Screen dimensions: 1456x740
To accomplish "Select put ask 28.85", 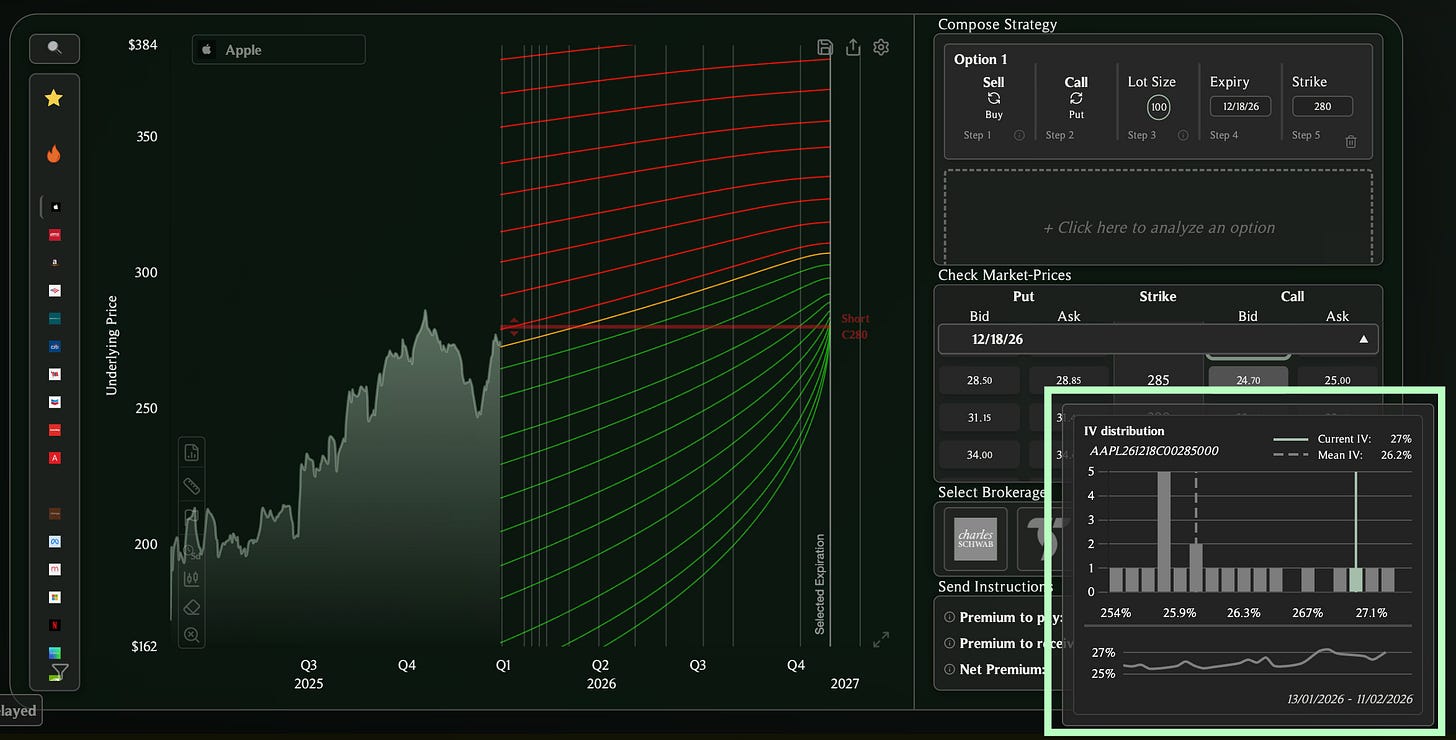I will point(1069,380).
